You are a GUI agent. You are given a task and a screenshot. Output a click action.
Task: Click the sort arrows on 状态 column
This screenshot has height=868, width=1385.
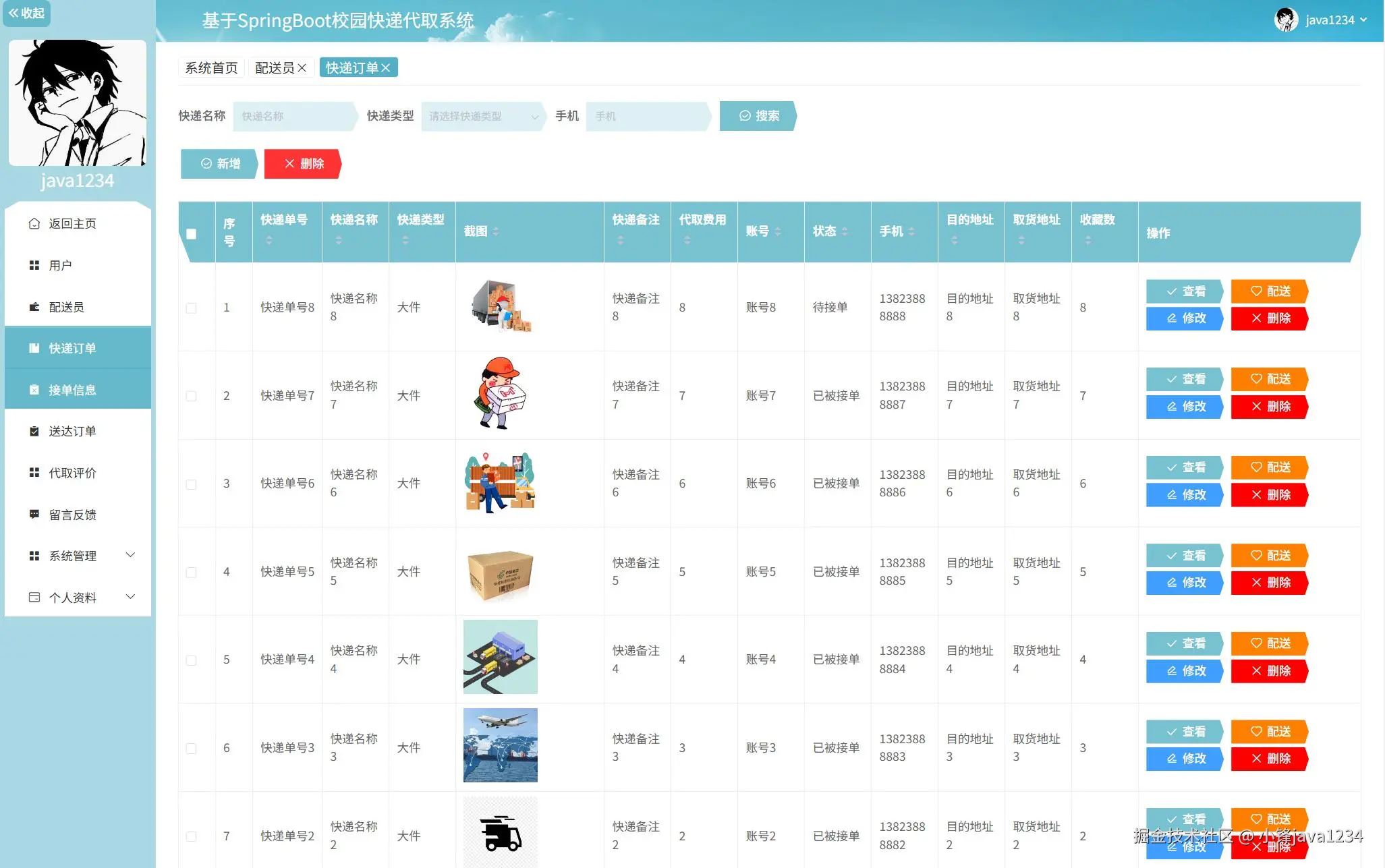tap(845, 231)
